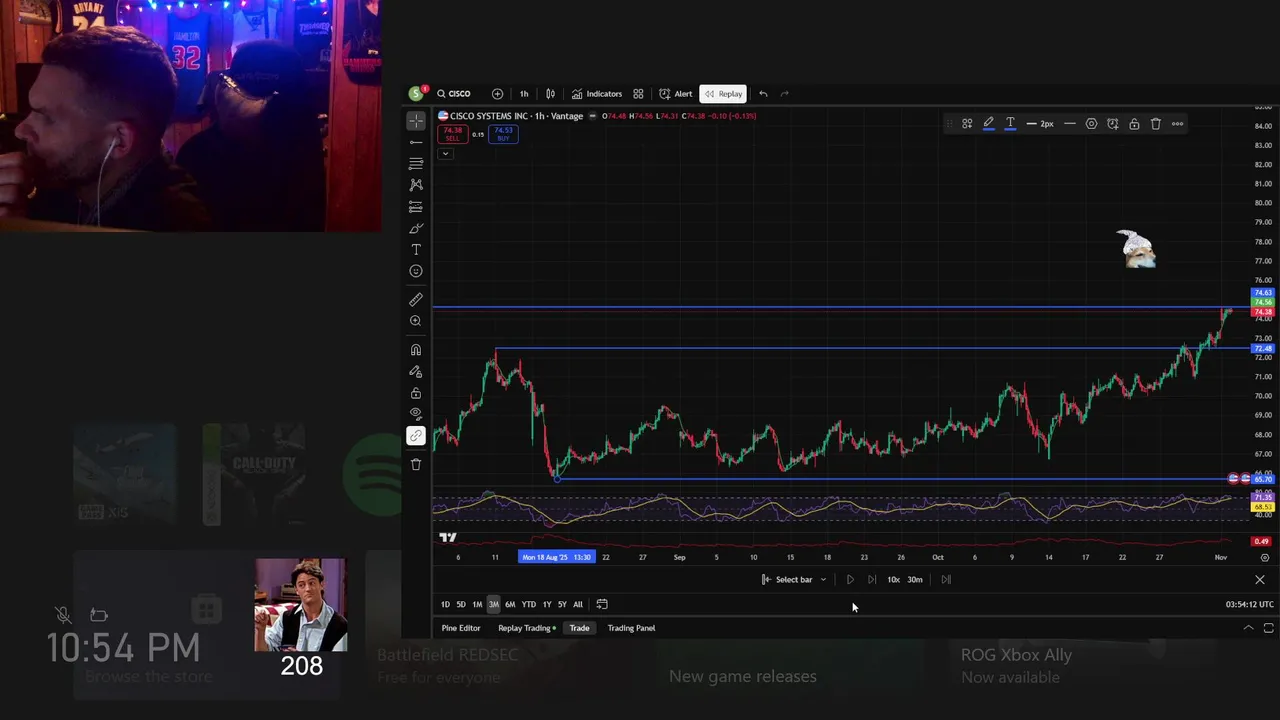The image size is (1280, 720).
Task: Set date range to YTD
Action: 529,604
